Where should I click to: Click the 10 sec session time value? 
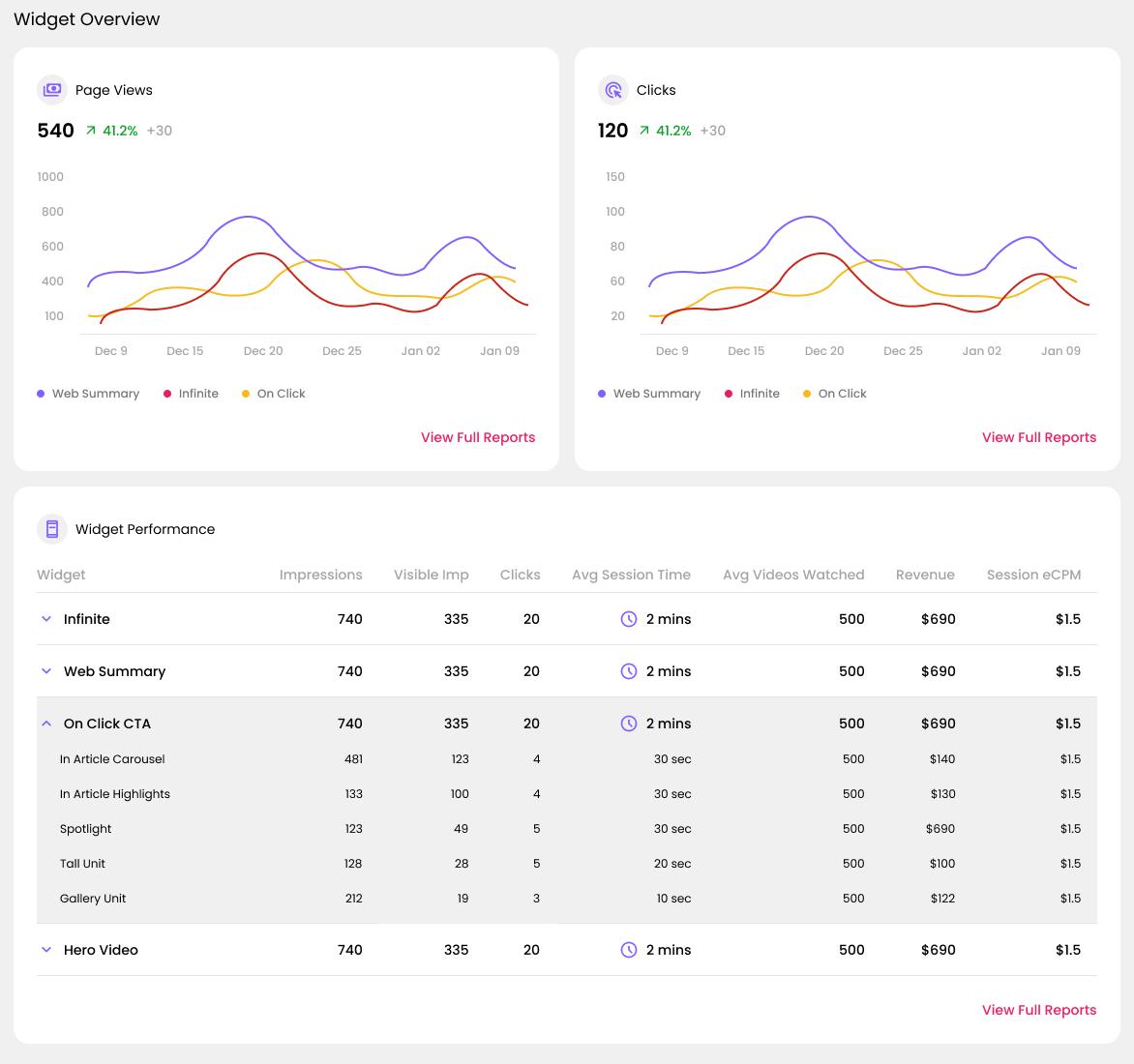tap(673, 898)
